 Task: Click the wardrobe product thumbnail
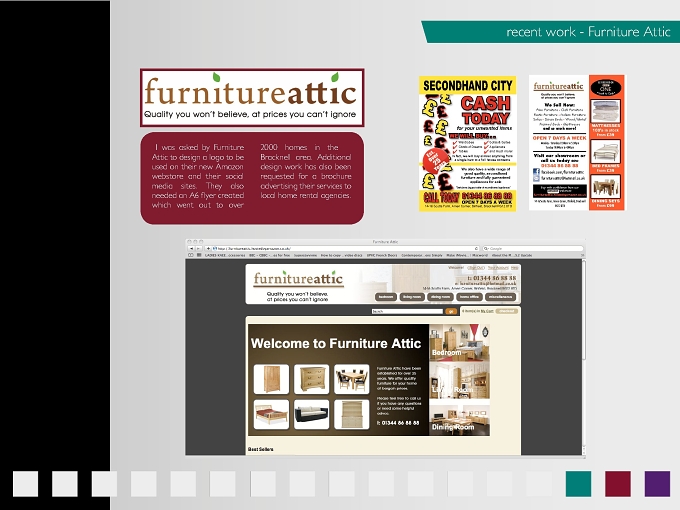click(x=271, y=379)
